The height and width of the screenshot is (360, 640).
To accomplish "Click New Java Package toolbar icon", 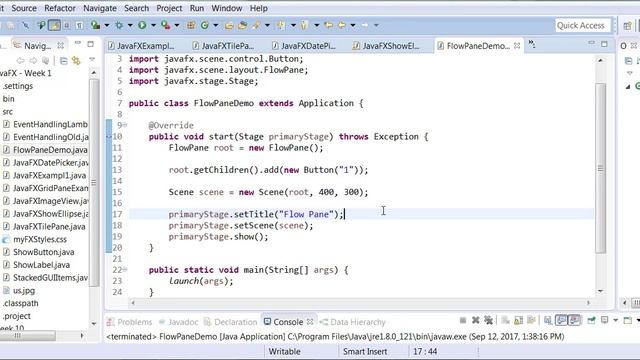I will pos(191,25).
